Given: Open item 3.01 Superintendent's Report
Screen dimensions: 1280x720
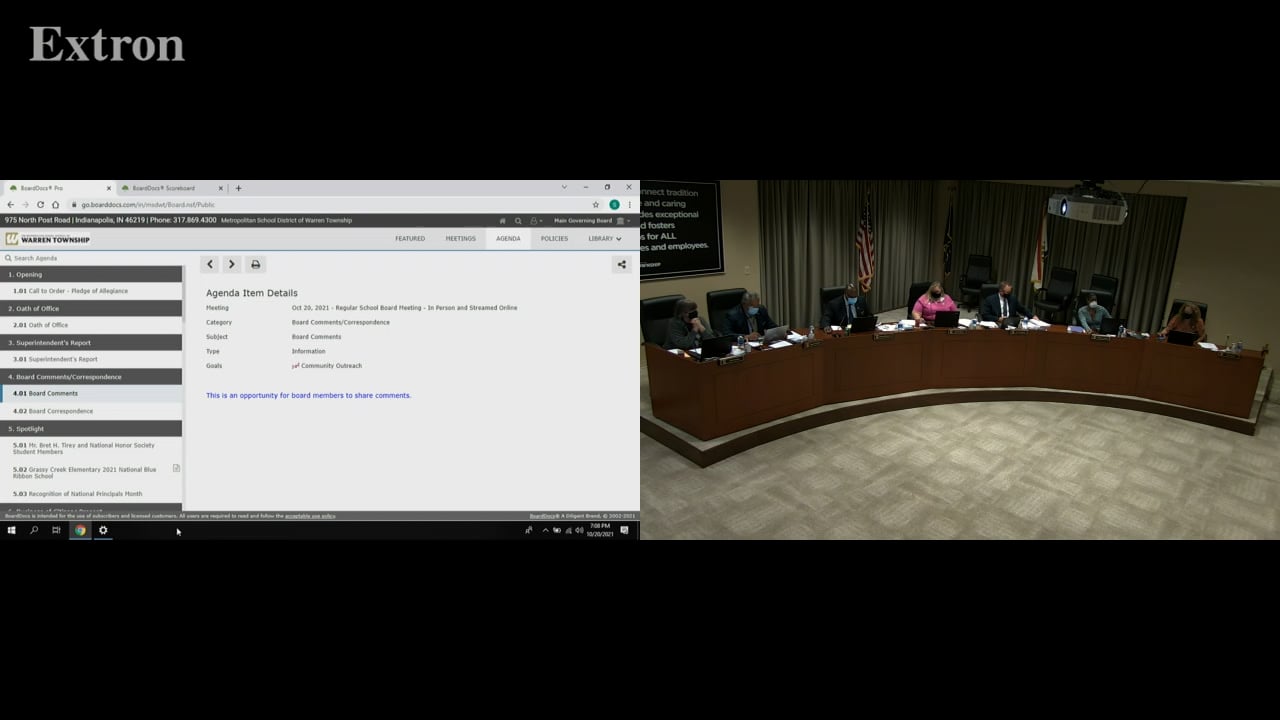Looking at the screenshot, I should 91,359.
